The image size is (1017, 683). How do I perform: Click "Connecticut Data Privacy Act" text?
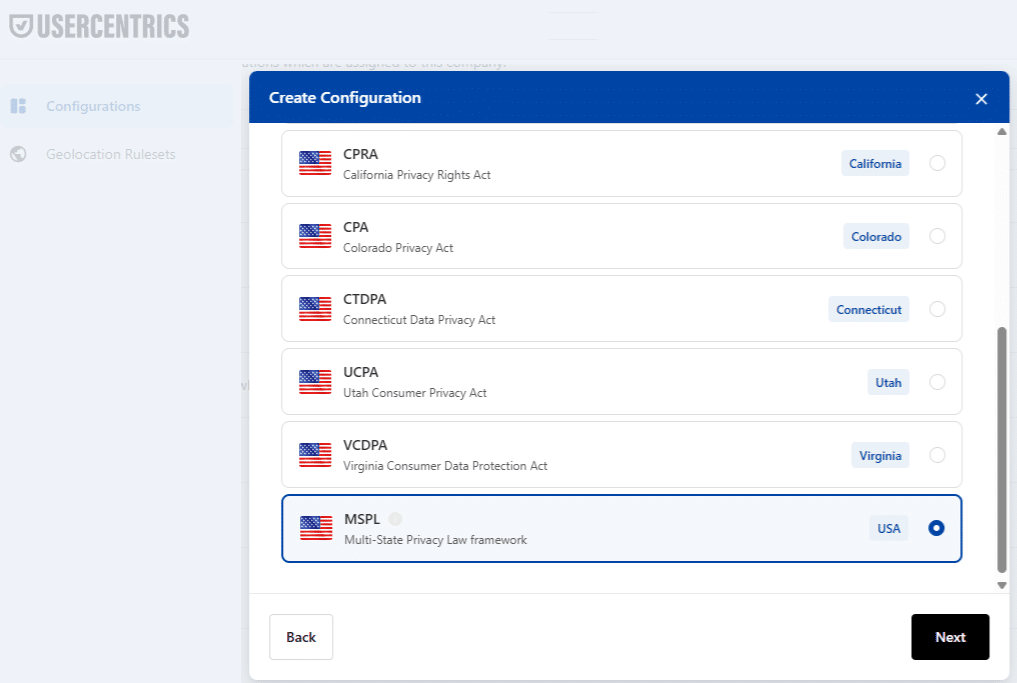pos(419,320)
